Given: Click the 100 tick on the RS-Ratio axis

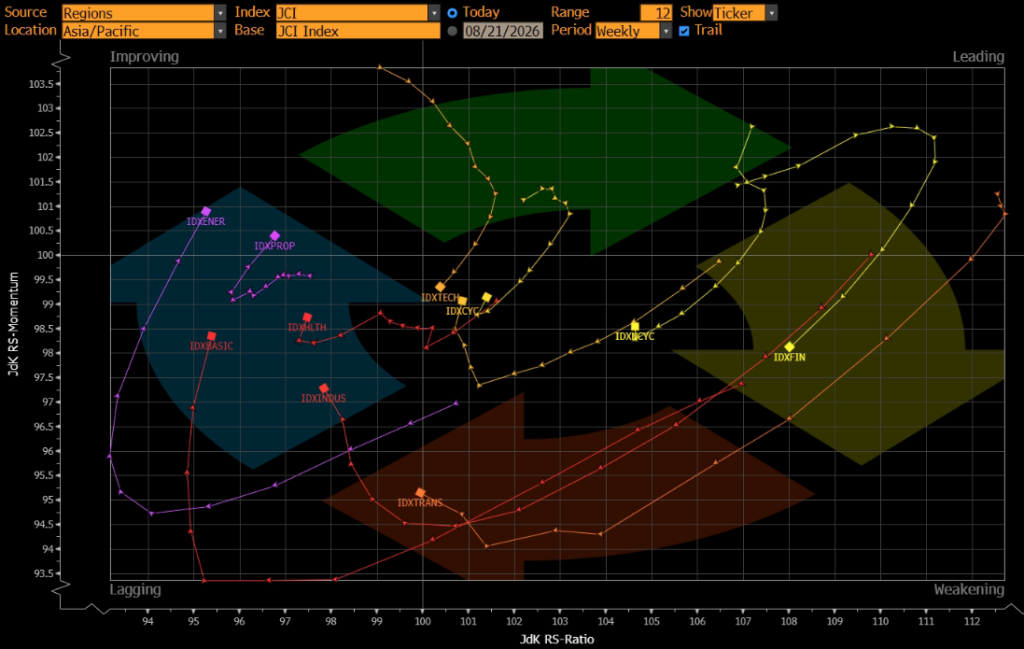Looking at the screenshot, I should pyautogui.click(x=423, y=621).
